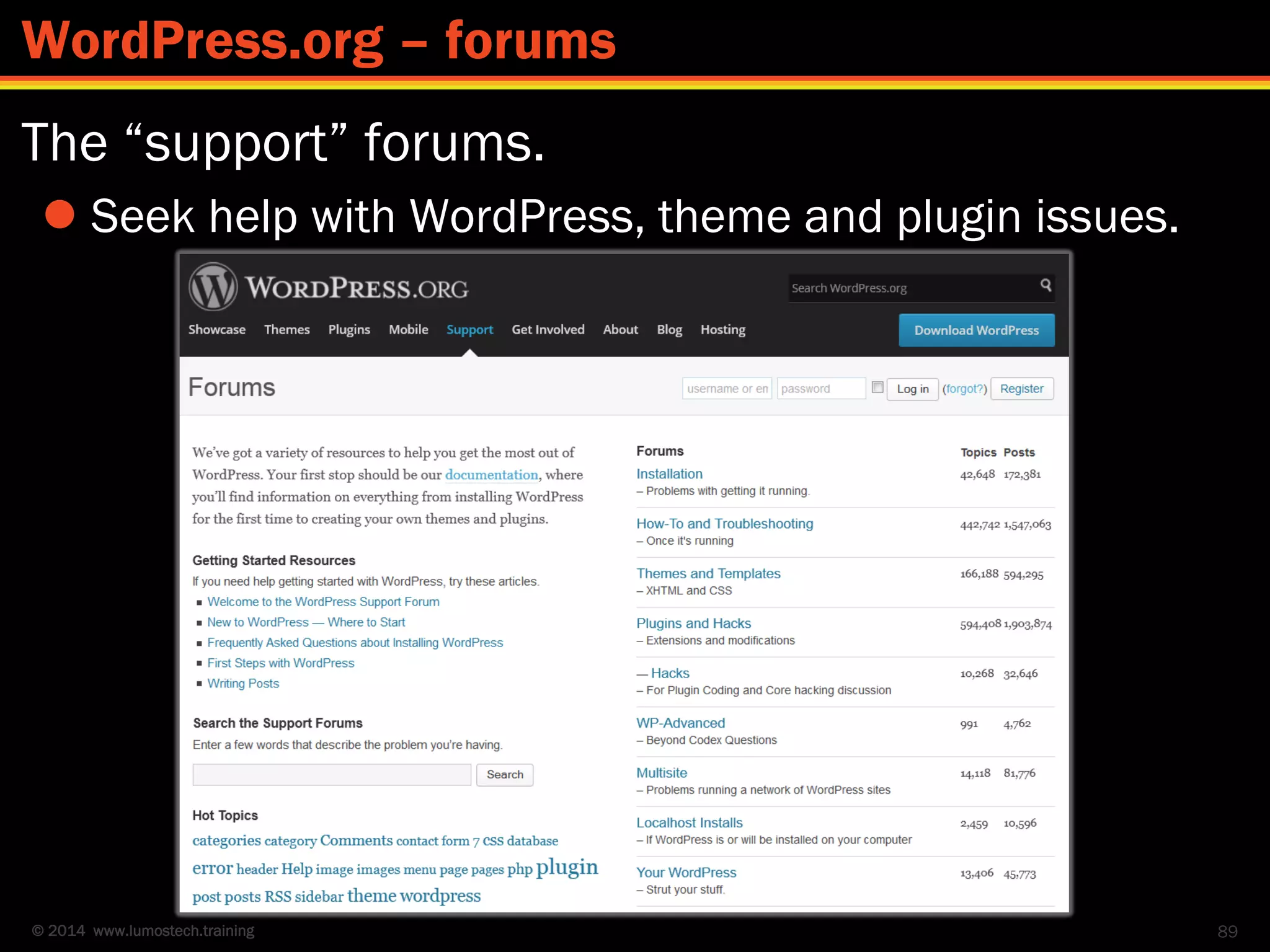Click the Download WordPress button
1270x952 pixels.
[977, 330]
